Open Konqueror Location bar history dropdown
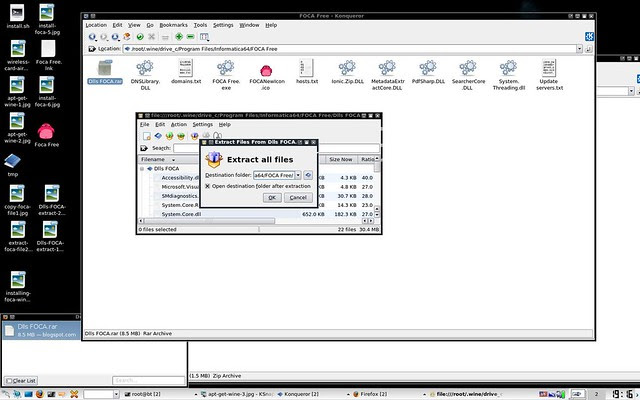The width and height of the screenshot is (640, 400). 579,49
